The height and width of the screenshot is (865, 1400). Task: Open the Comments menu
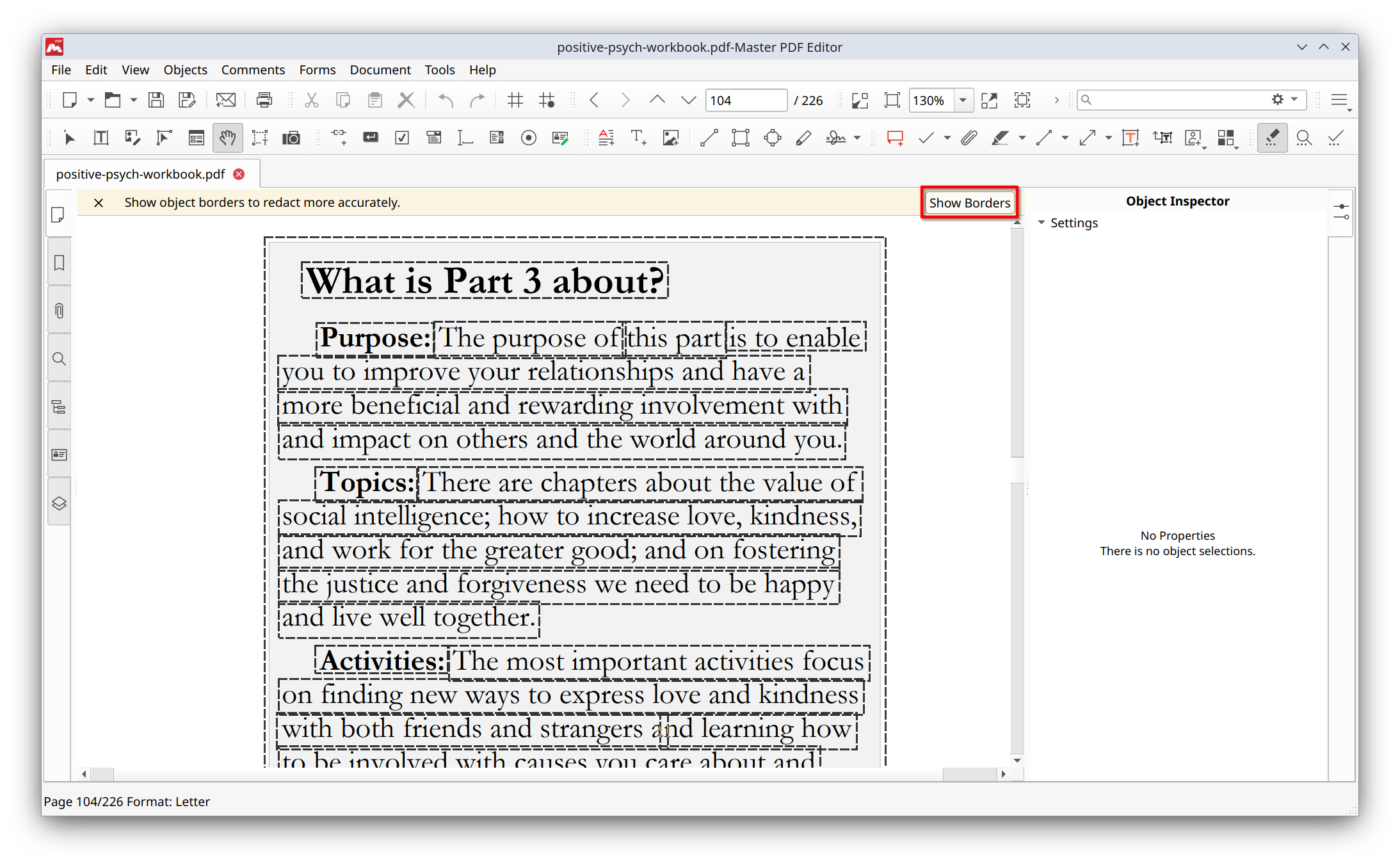point(253,70)
